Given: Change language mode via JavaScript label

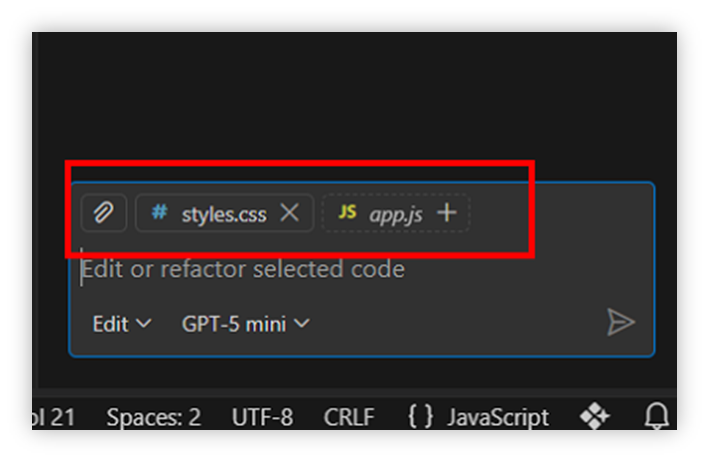Looking at the screenshot, I should coord(497,417).
